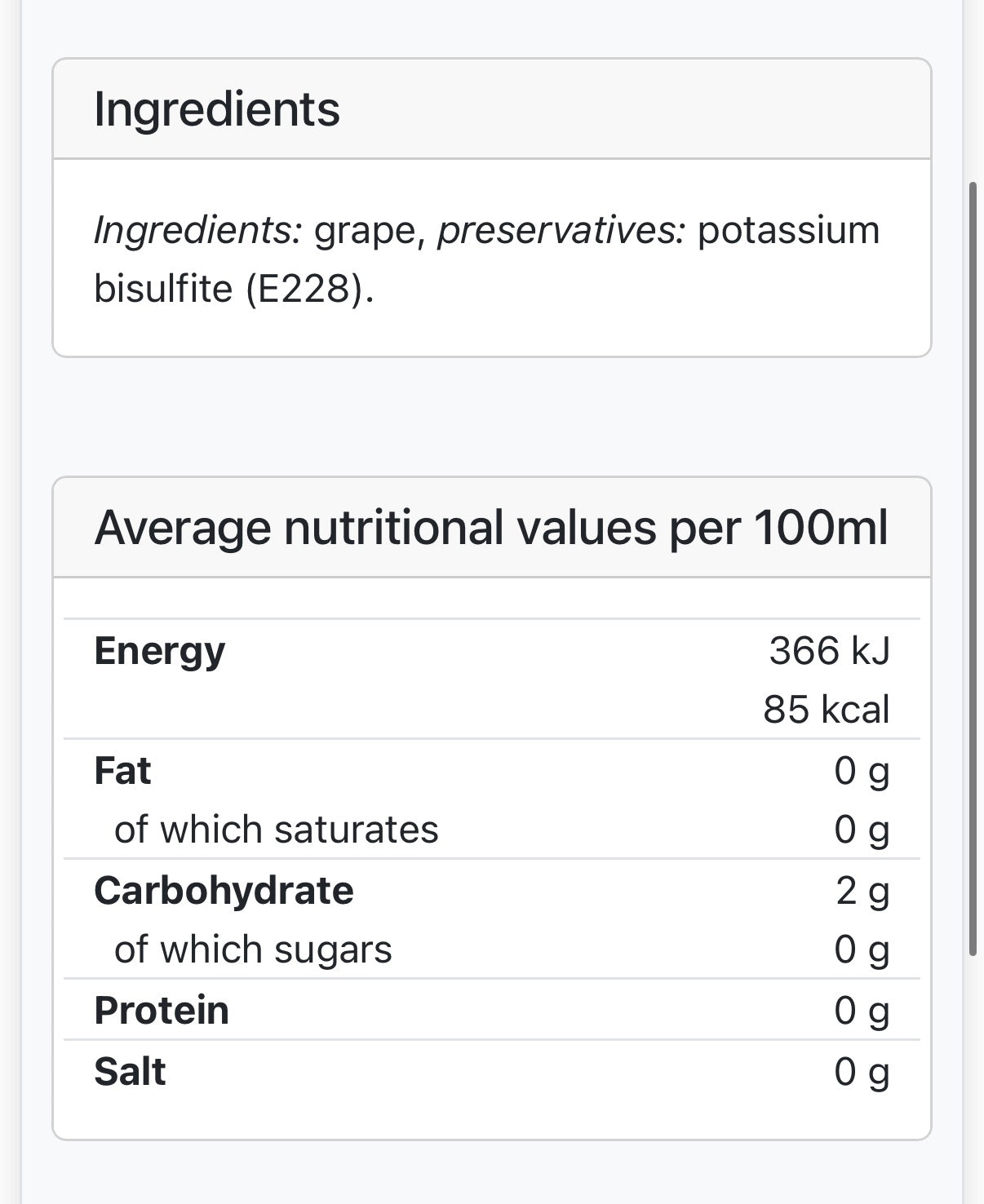Click the "of which saturates" label
This screenshot has width=984, height=1204.
tap(276, 830)
